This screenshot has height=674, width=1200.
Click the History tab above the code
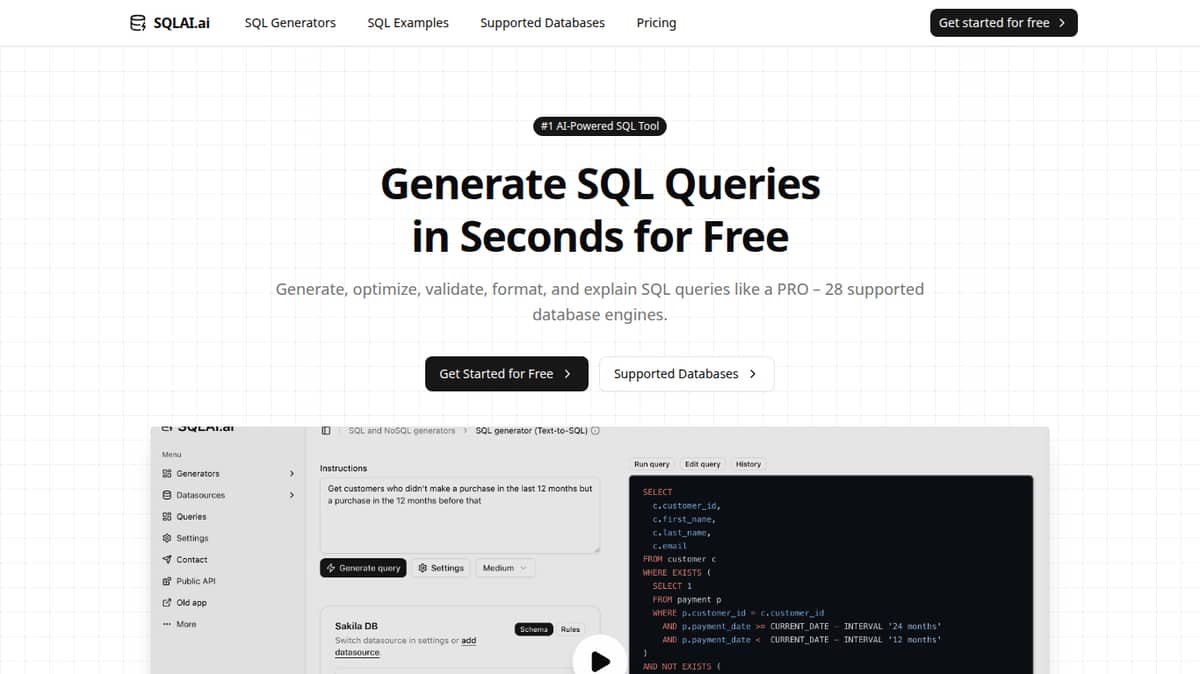pyautogui.click(x=749, y=464)
